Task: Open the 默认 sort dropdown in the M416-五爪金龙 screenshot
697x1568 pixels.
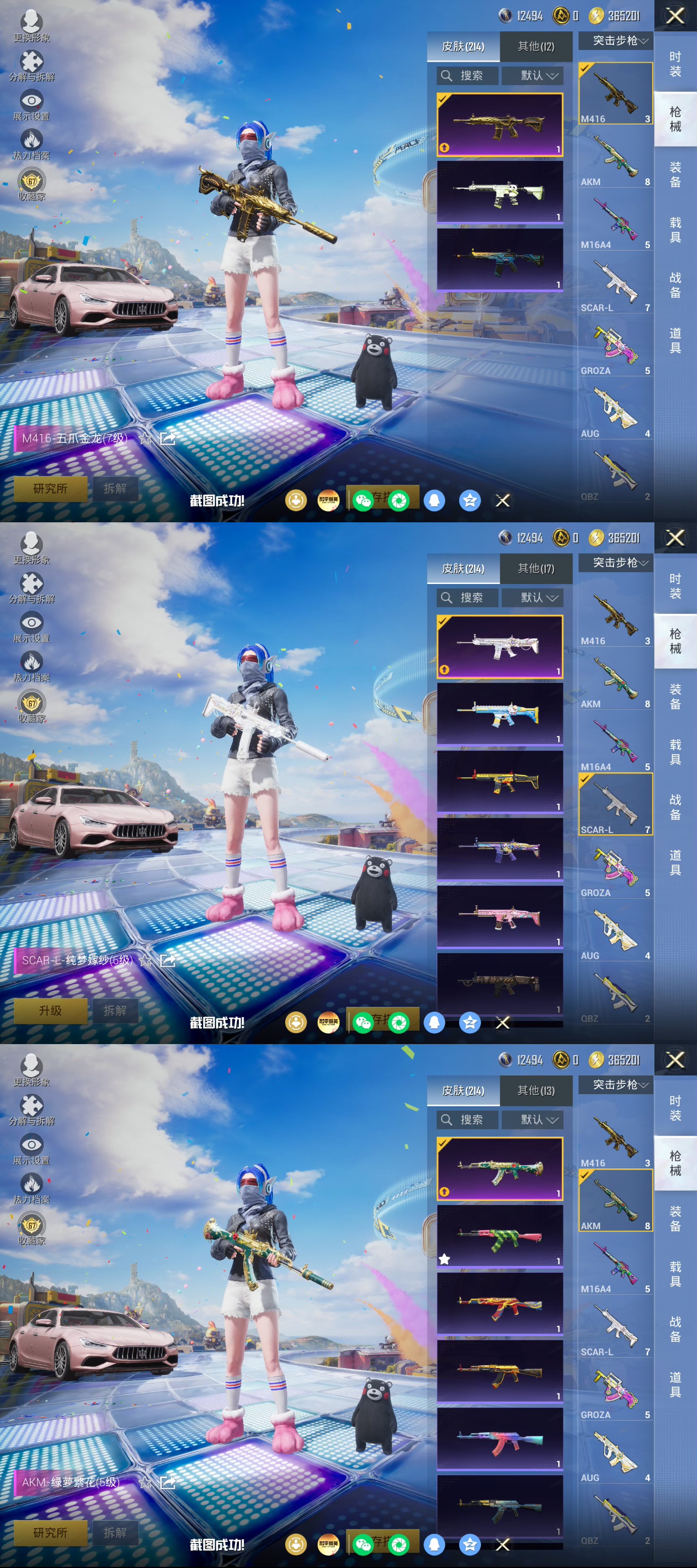Action: click(533, 76)
